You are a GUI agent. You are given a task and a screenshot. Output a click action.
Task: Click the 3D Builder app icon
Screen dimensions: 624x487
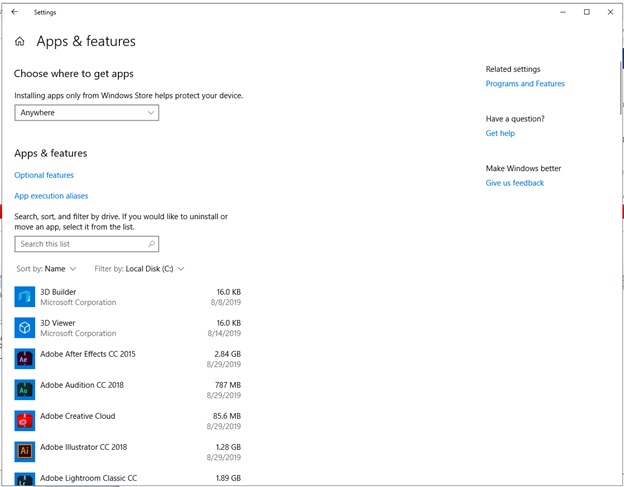(25, 297)
